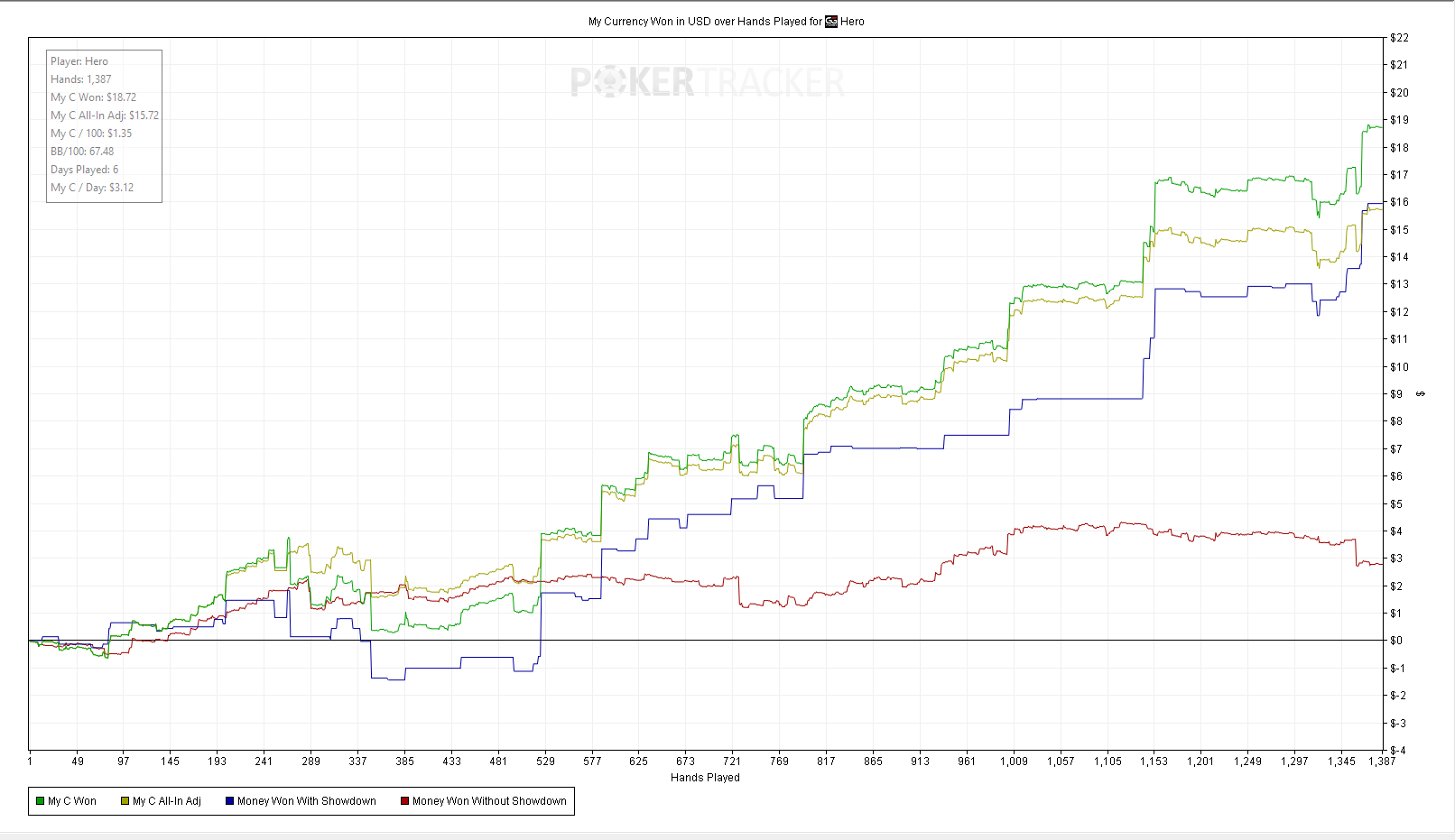This screenshot has width=1455, height=840.
Task: Click the "$22" y-axis label
Action: (1399, 38)
